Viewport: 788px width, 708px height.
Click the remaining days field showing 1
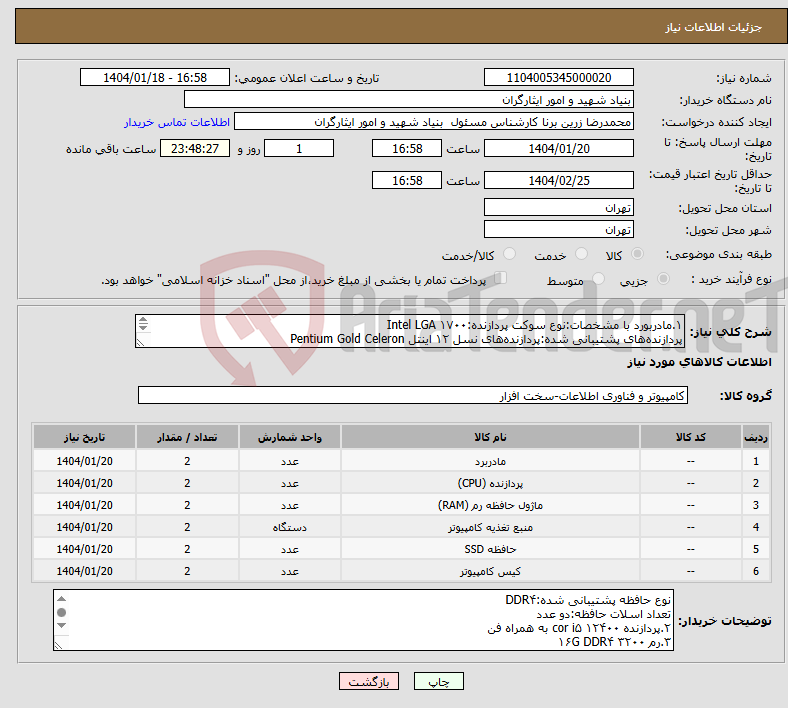[299, 148]
